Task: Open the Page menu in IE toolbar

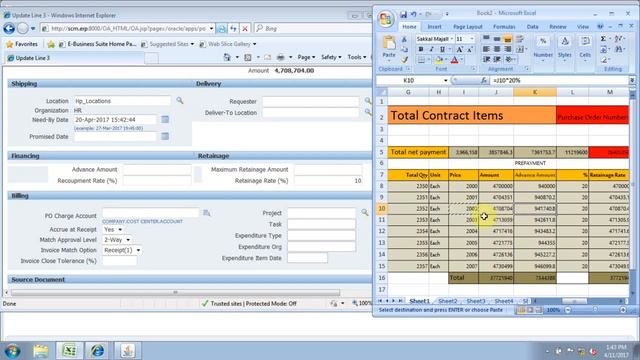Action: click(x=306, y=57)
